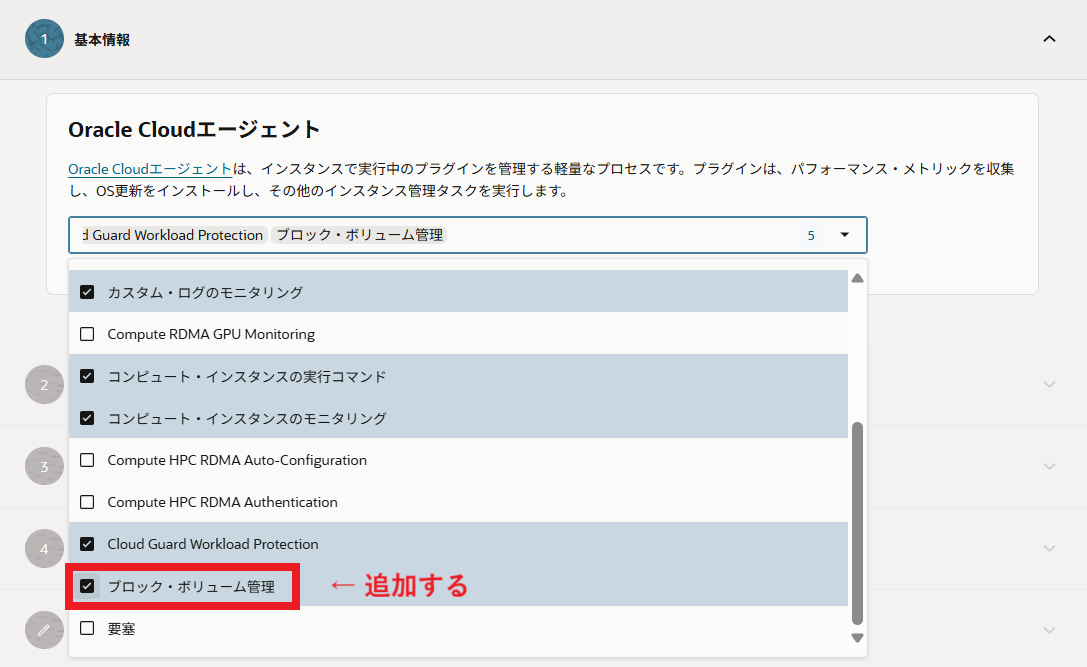
Task: Expand step 4 section chevron
Action: click(x=1049, y=548)
